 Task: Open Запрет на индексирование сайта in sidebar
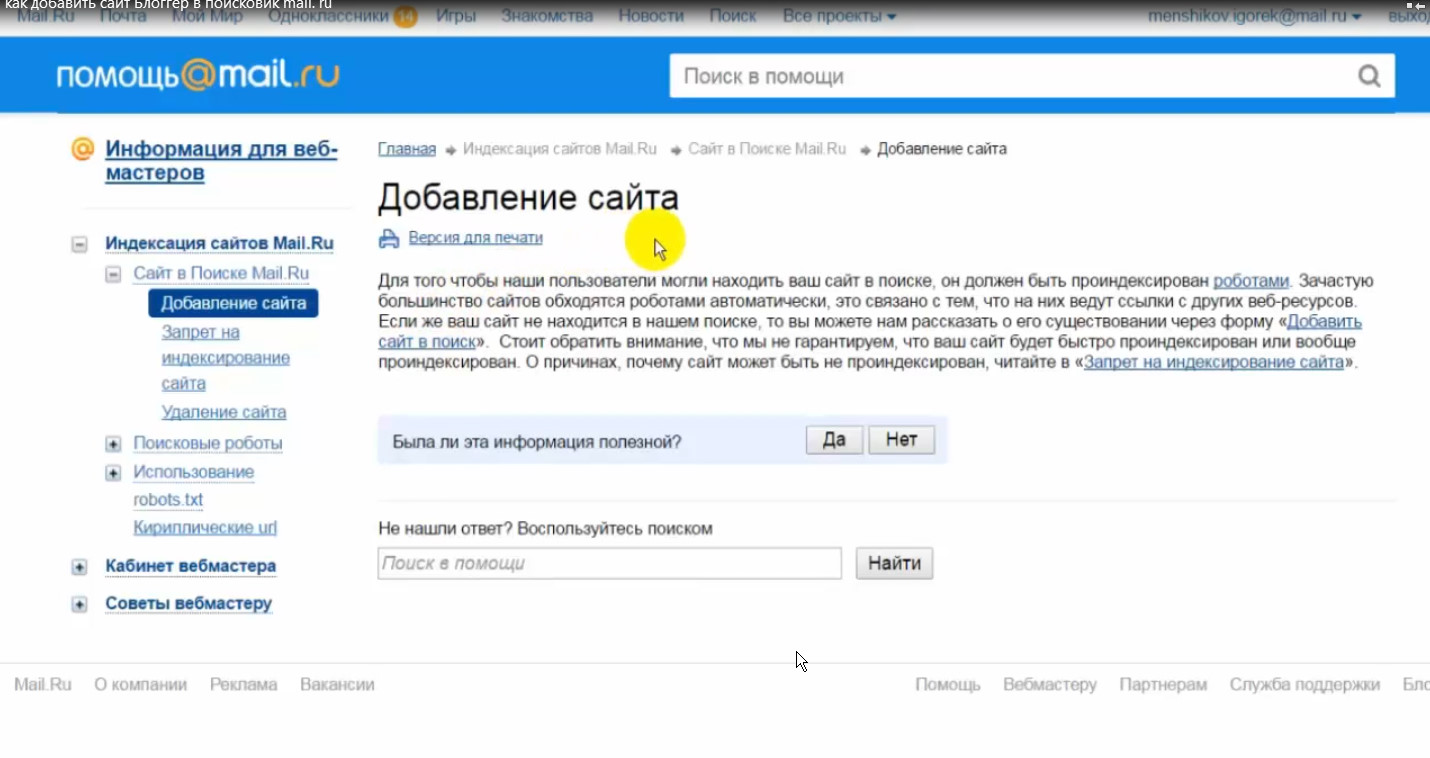[x=226, y=358]
